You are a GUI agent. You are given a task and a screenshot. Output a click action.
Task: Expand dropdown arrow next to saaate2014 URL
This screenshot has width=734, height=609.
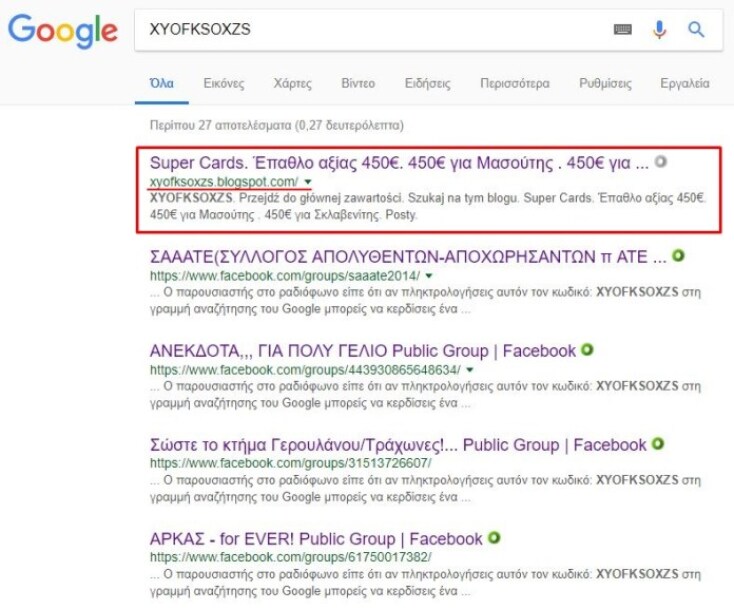[429, 276]
